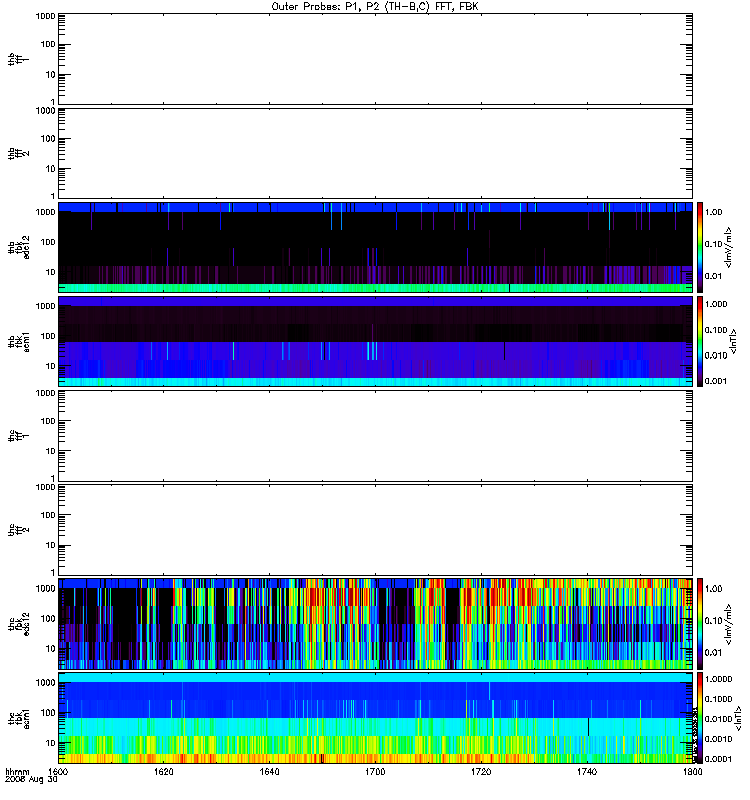Click the '1.000' value on thb scm1 color bar

tap(716, 304)
